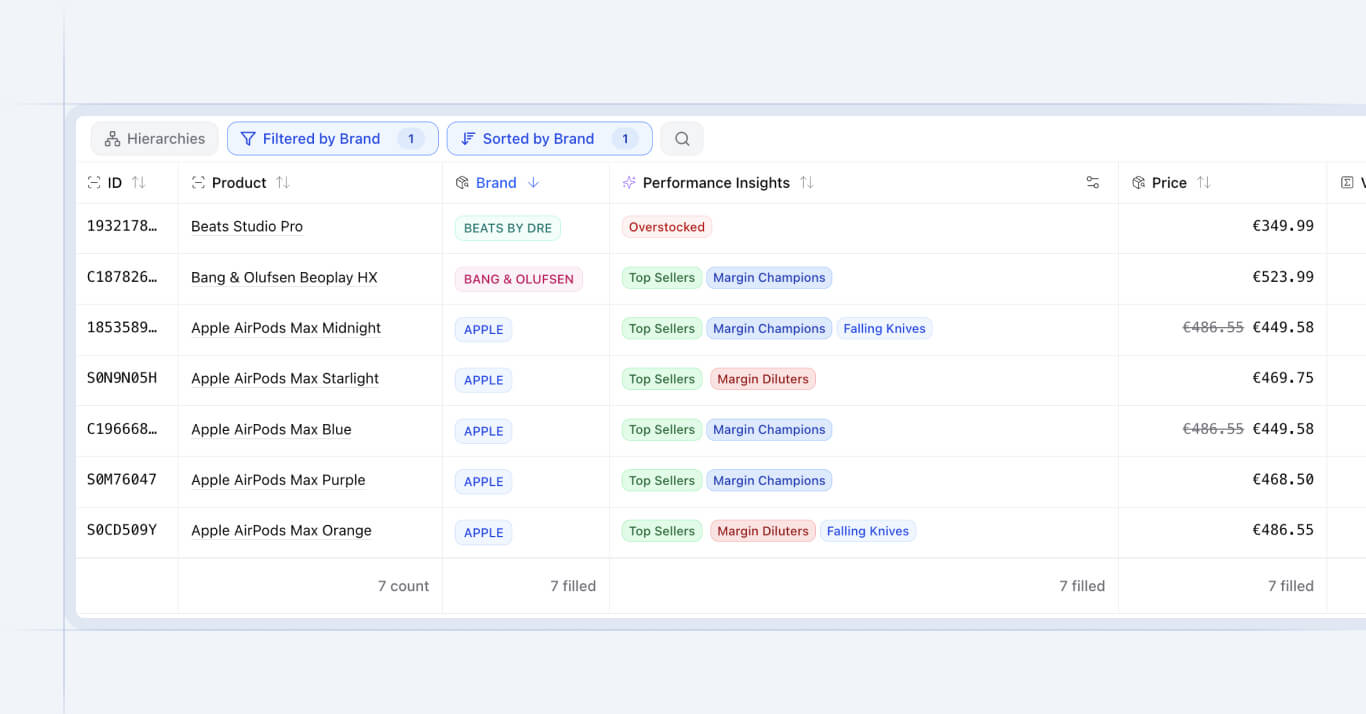Sort by the ID column arrows
This screenshot has width=1366, height=714.
pyautogui.click(x=139, y=183)
